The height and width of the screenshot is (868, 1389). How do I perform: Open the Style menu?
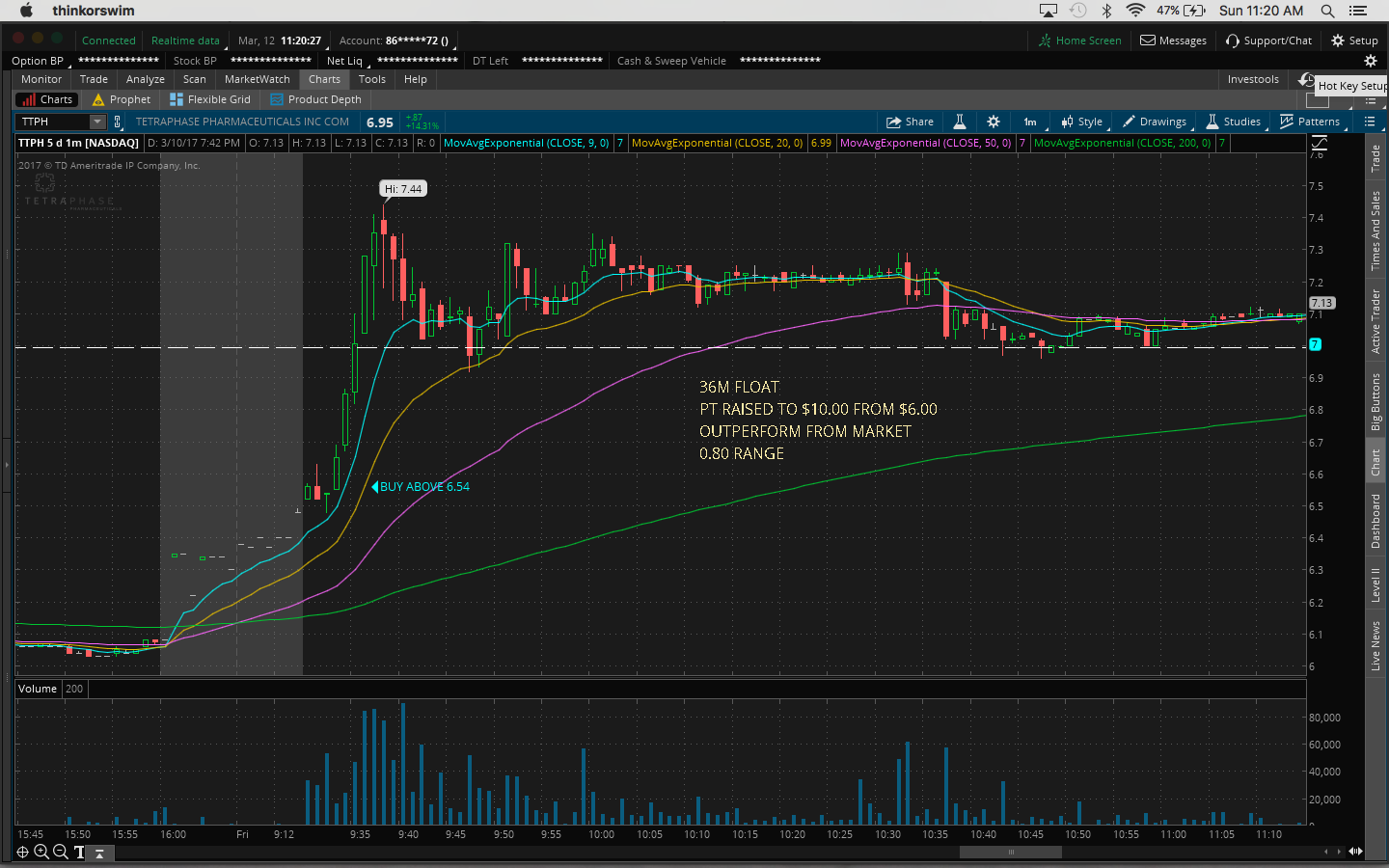(x=1081, y=122)
